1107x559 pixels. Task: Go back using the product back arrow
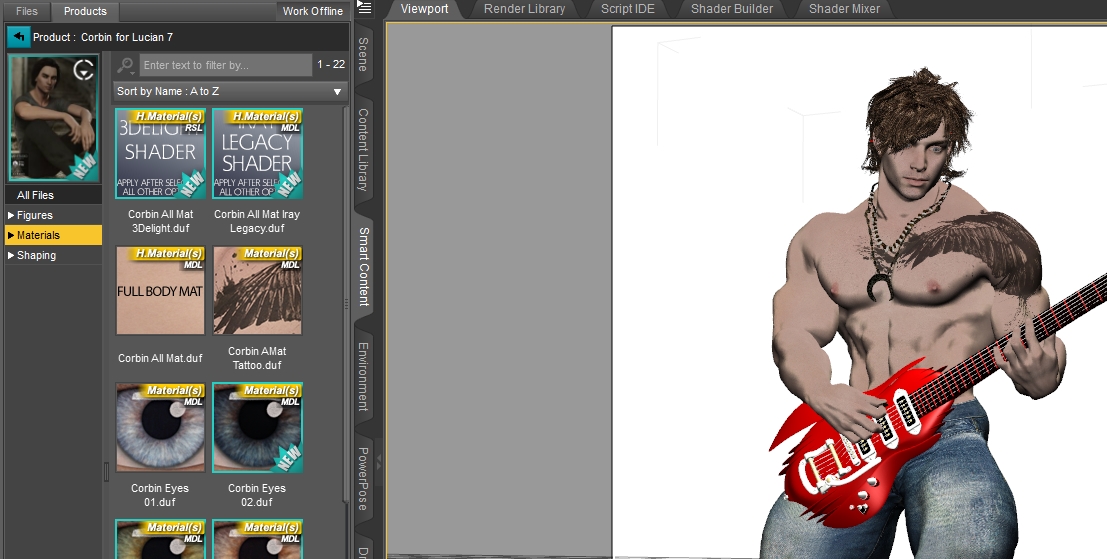pyautogui.click(x=18, y=37)
